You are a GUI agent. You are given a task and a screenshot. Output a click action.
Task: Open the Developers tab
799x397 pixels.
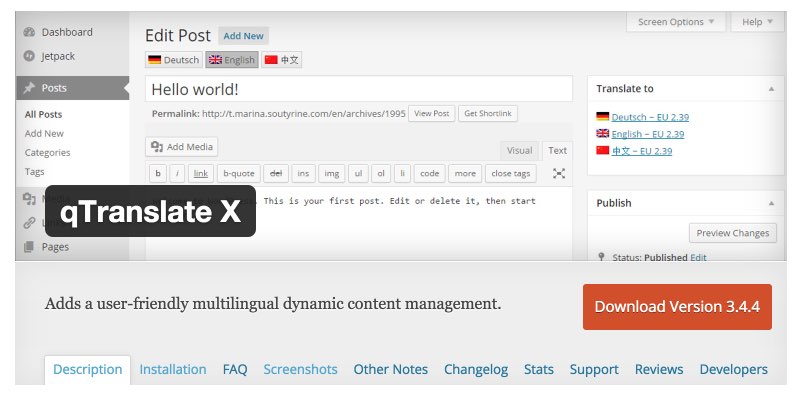point(733,369)
